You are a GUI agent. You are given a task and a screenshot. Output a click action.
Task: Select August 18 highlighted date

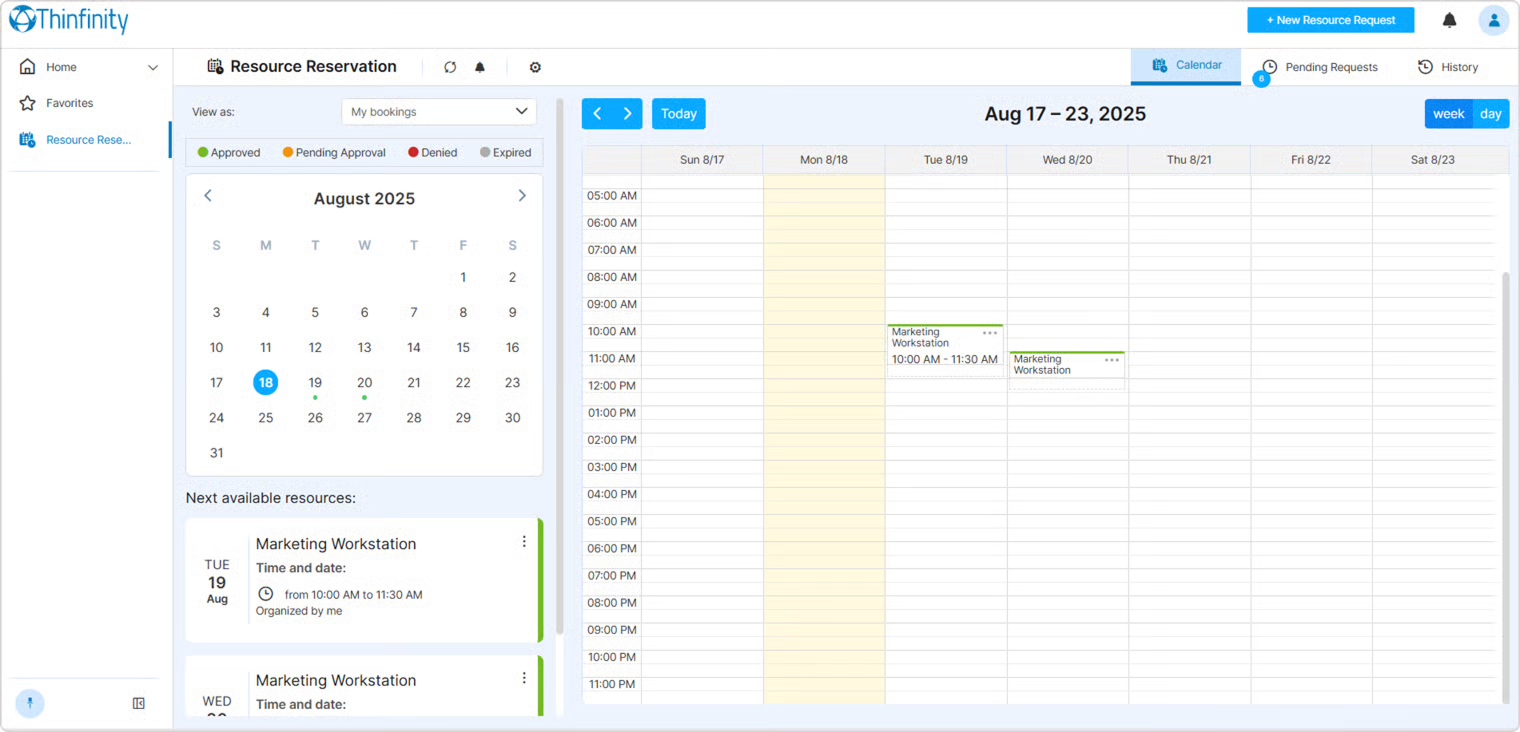pos(265,383)
